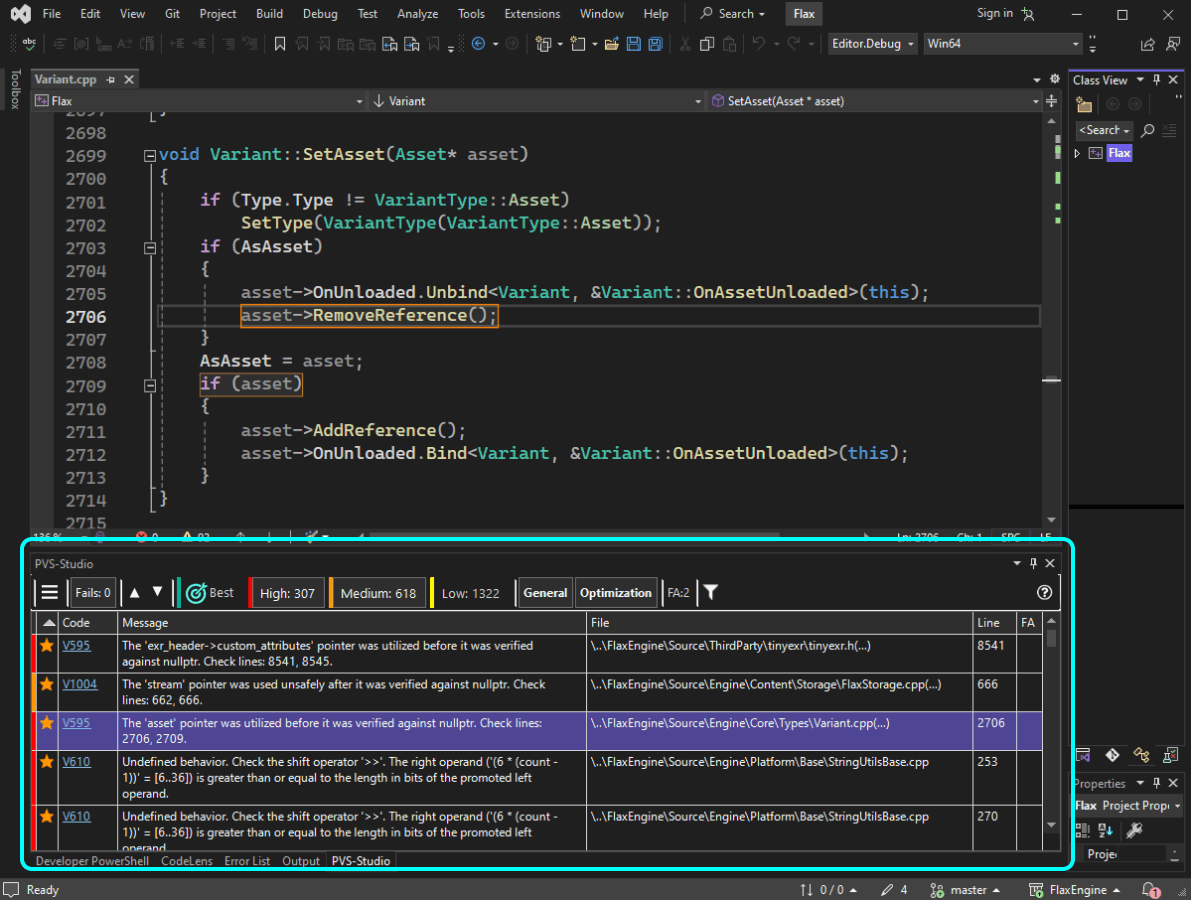Open the Win64 platform dropdown

(x=1075, y=43)
